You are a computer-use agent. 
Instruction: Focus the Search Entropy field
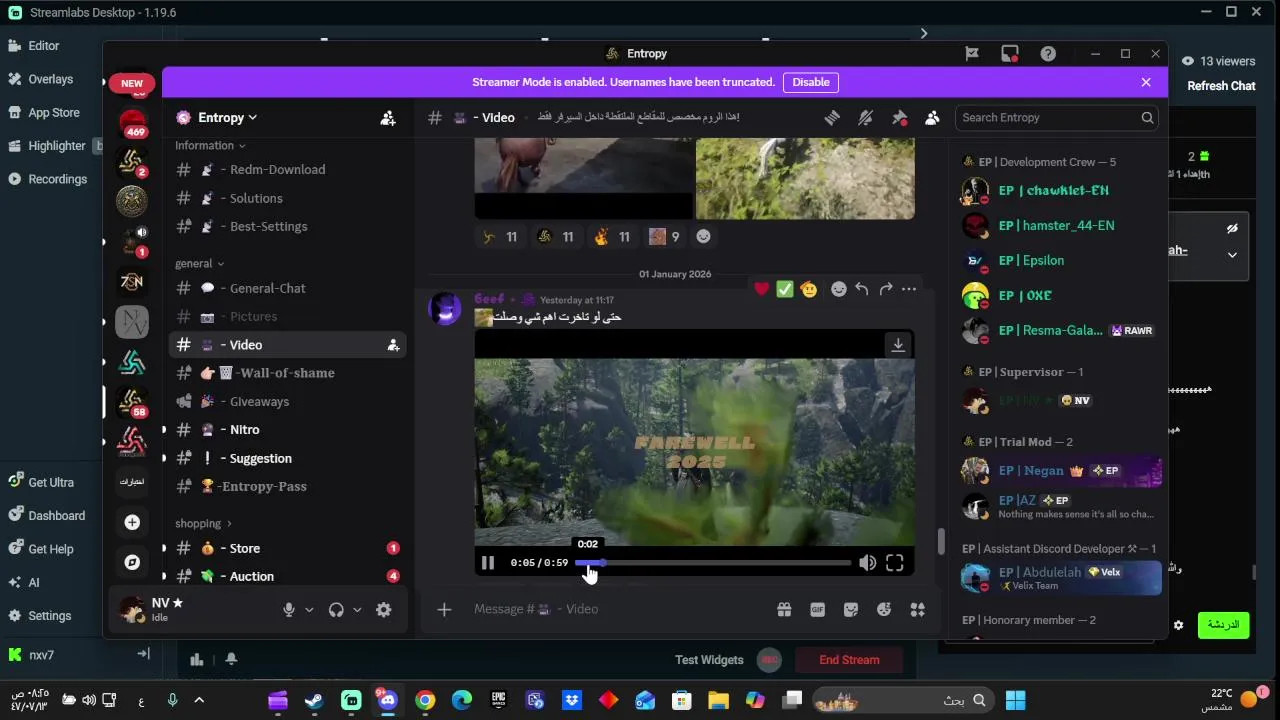(x=1057, y=118)
